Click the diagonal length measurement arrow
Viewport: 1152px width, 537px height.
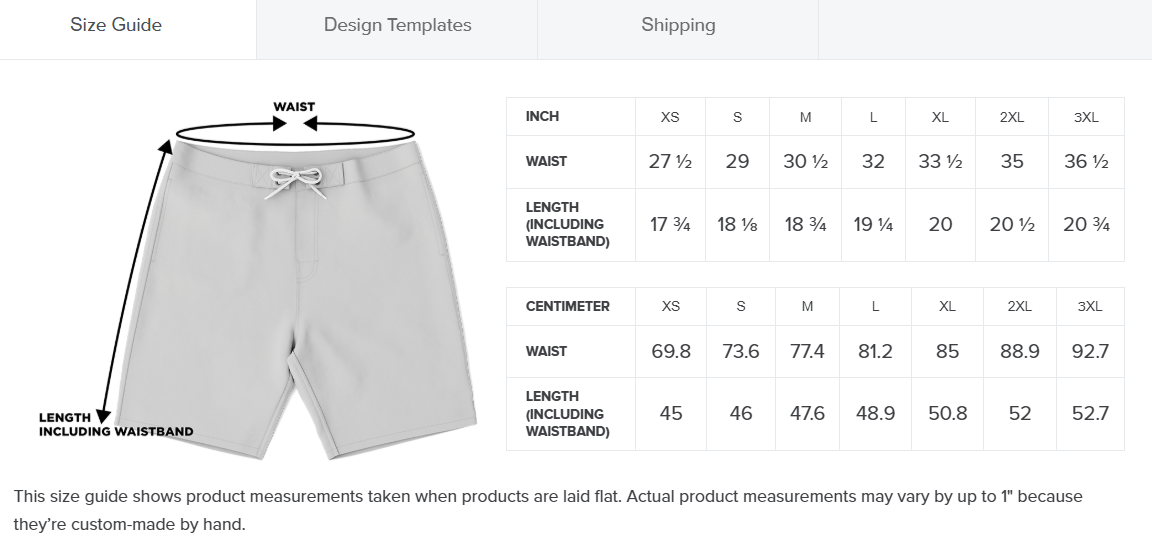[x=134, y=282]
